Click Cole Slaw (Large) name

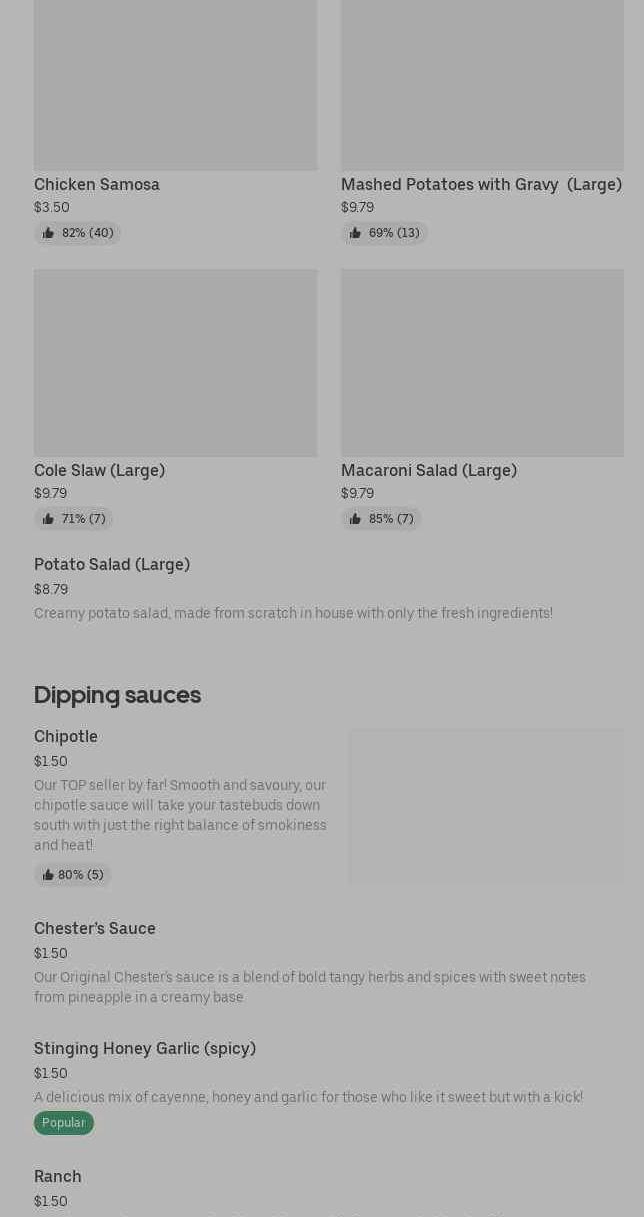99,471
